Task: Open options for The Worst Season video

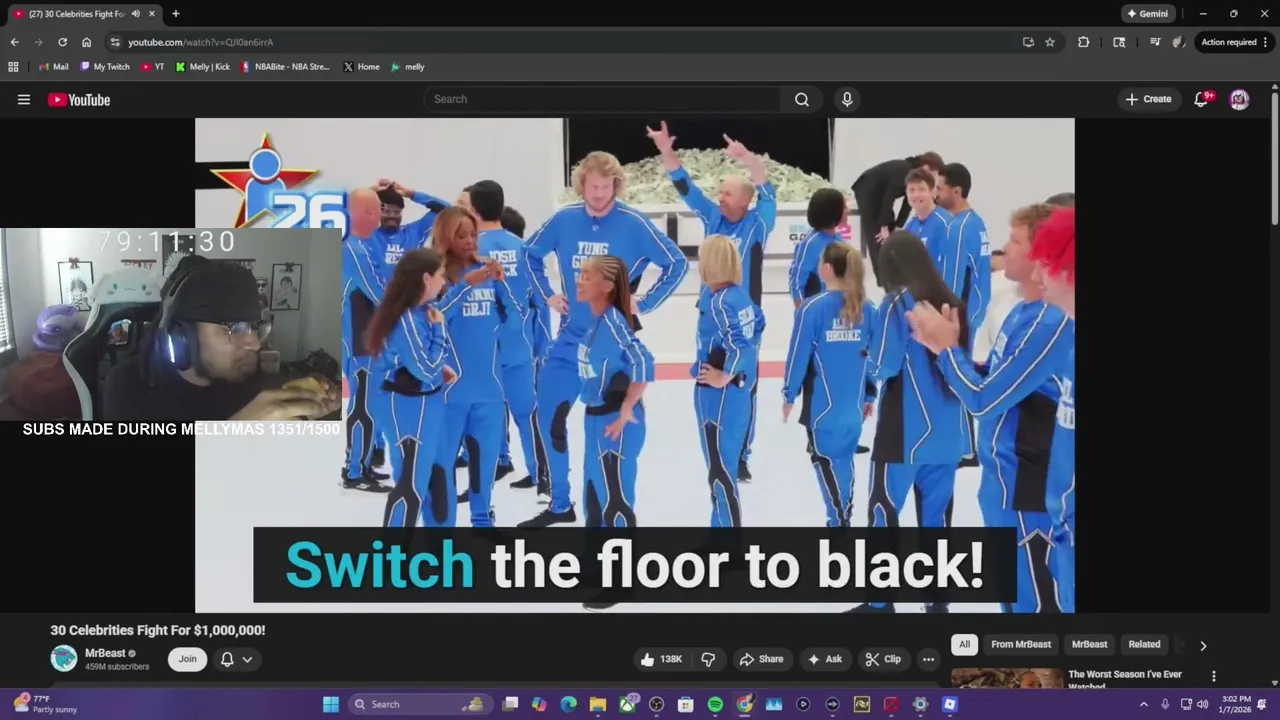Action: pyautogui.click(x=1214, y=677)
